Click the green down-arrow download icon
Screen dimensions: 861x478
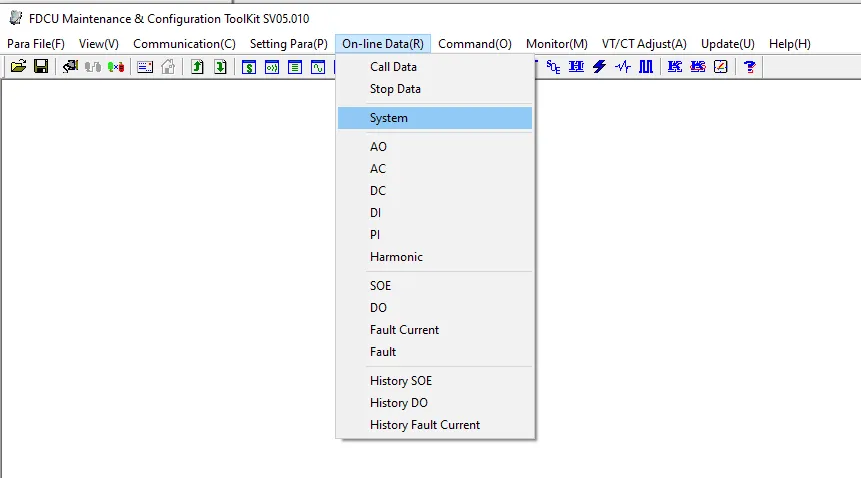220,67
